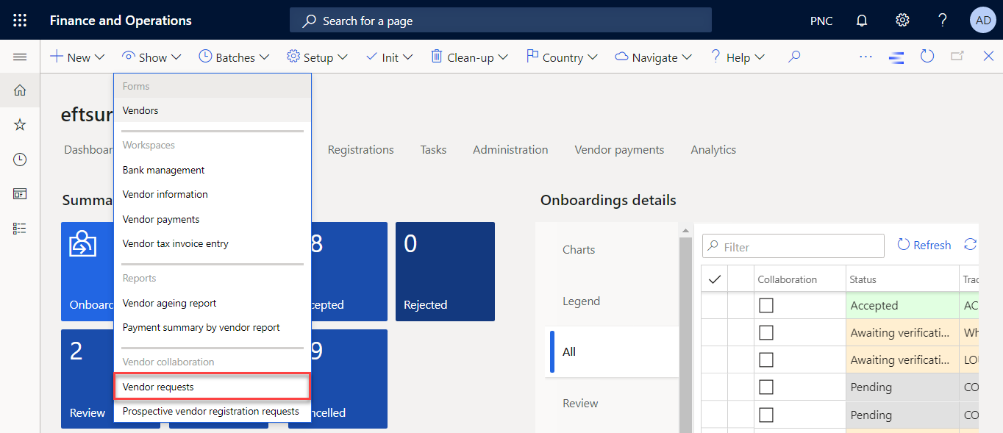Open settings gear in top bar
The width and height of the screenshot is (1003, 433).
(x=902, y=20)
